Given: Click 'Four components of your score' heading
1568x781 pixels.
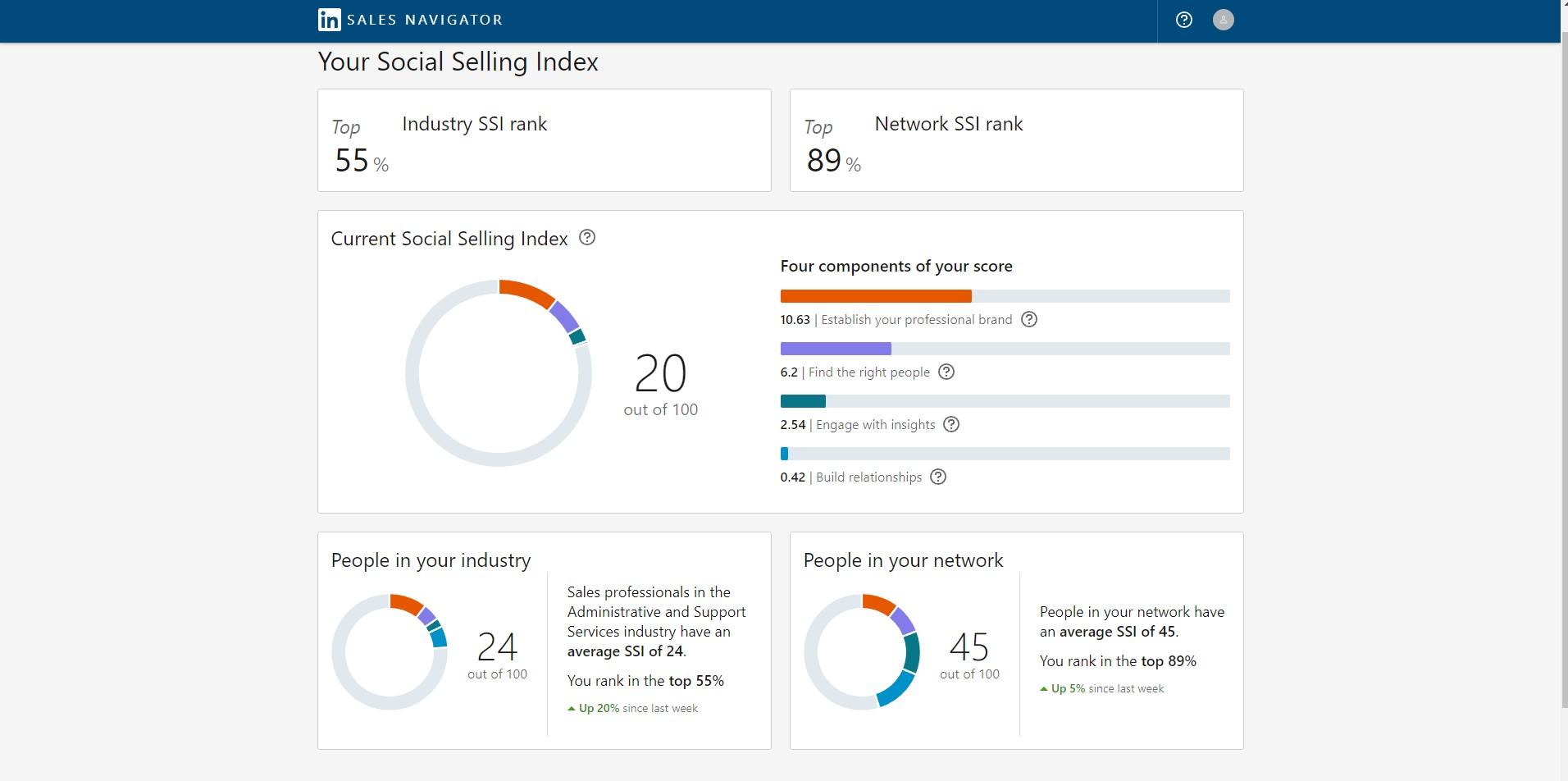Looking at the screenshot, I should coord(896,266).
